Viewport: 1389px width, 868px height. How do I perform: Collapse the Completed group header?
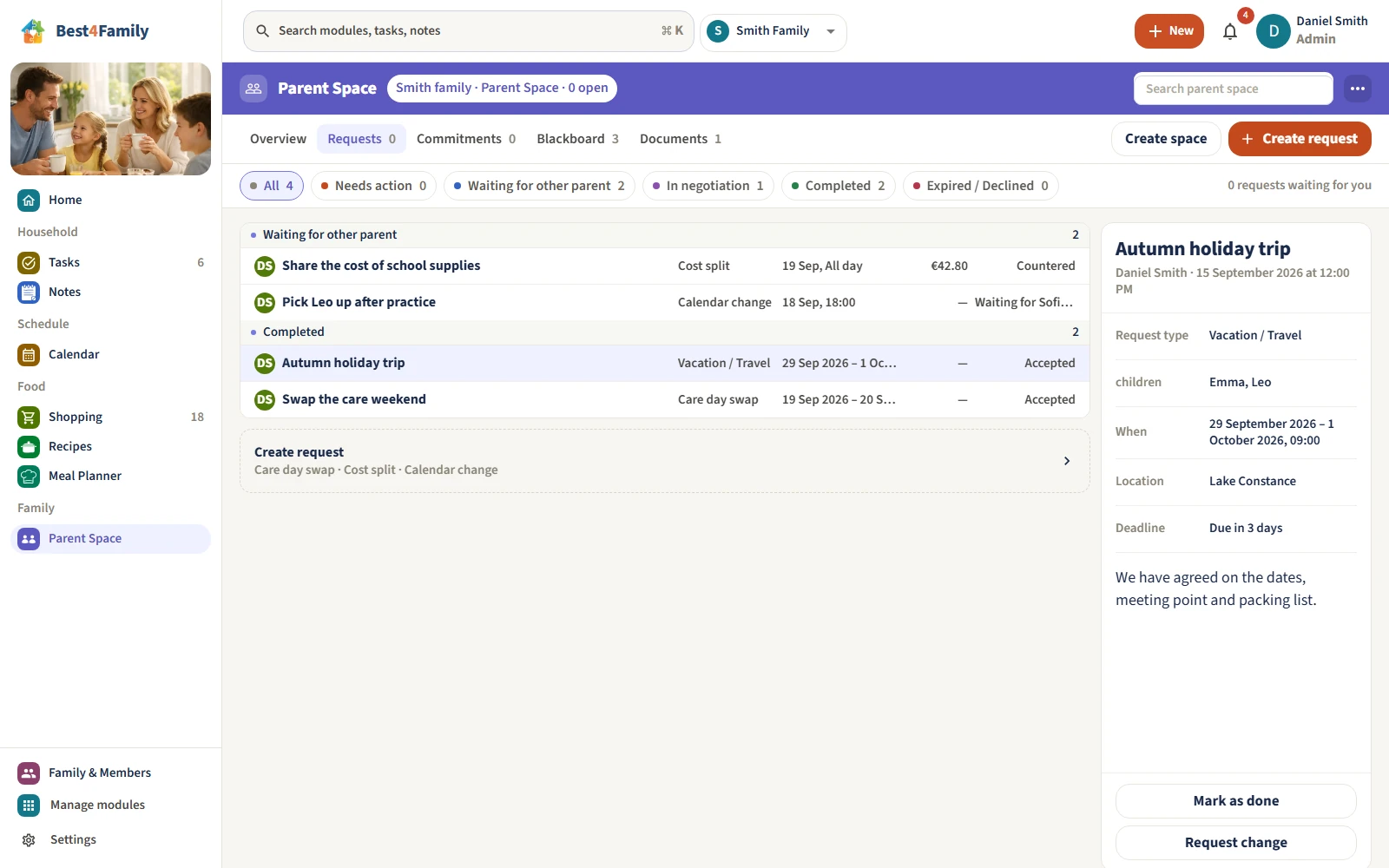pyautogui.click(x=665, y=332)
